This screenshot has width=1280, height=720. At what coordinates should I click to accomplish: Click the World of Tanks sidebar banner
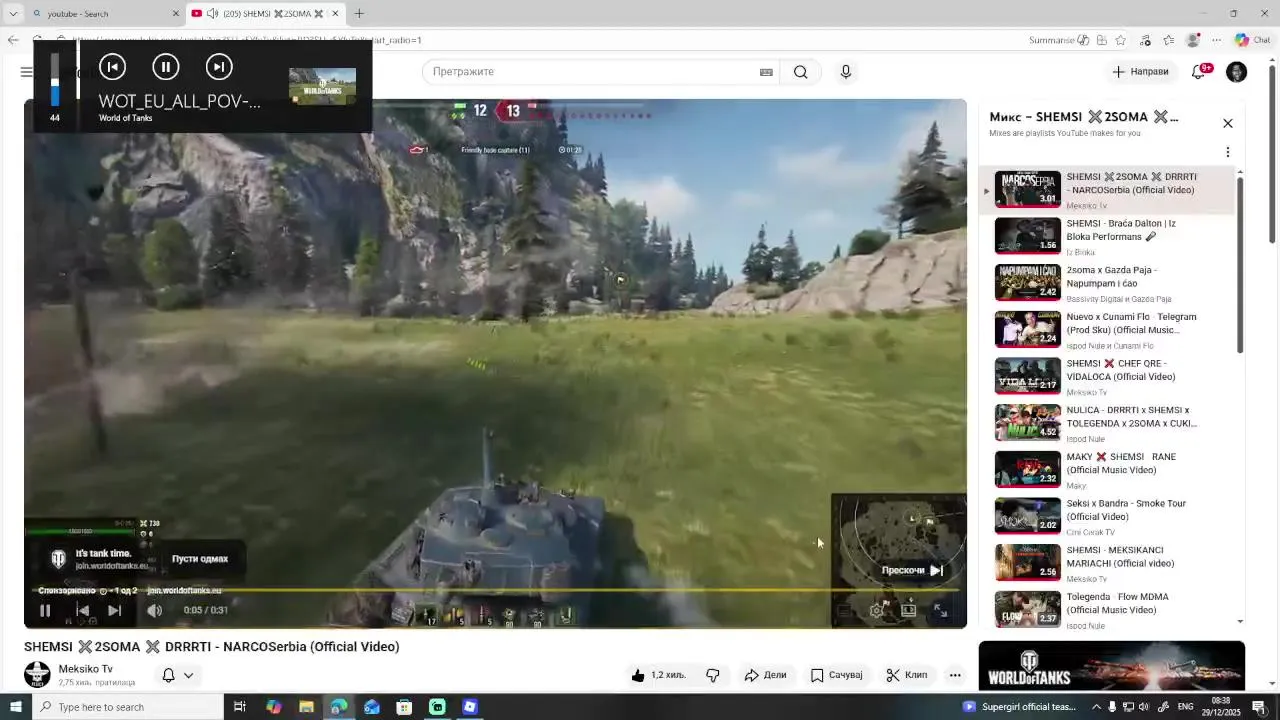coord(1112,666)
